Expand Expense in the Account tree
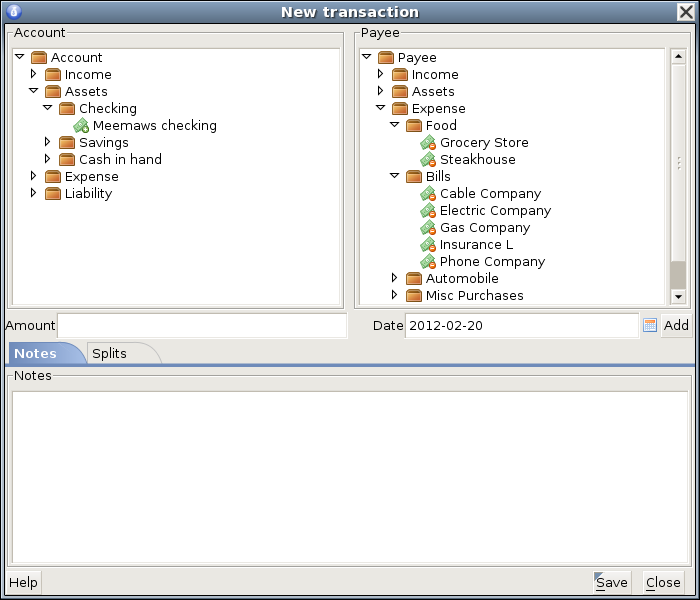 [33, 176]
